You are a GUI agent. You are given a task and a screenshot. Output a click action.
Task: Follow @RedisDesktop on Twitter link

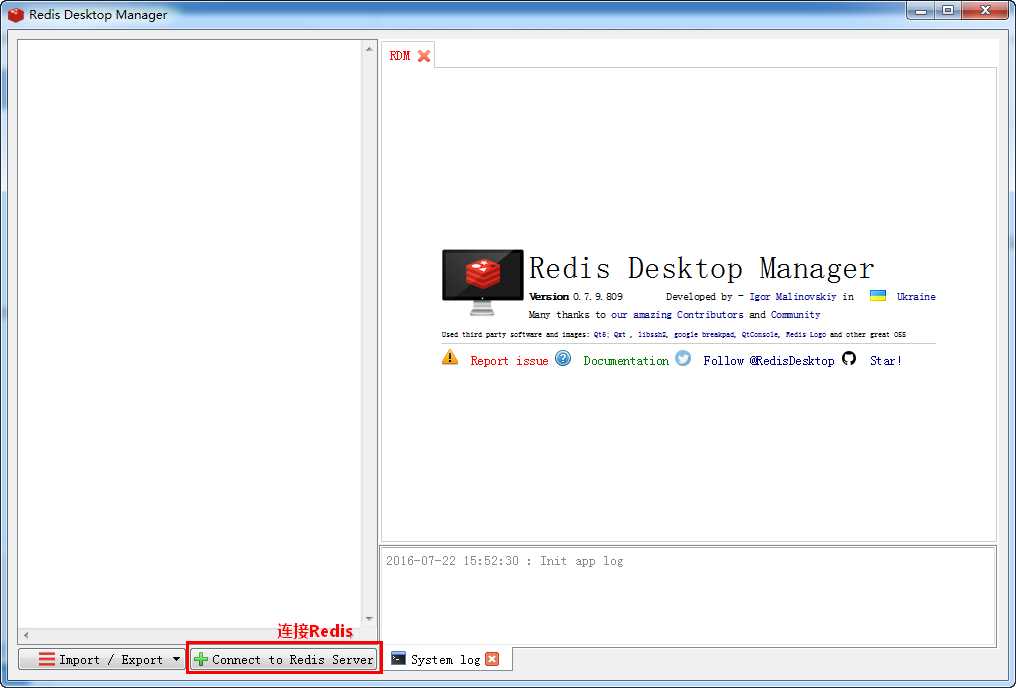(768, 361)
